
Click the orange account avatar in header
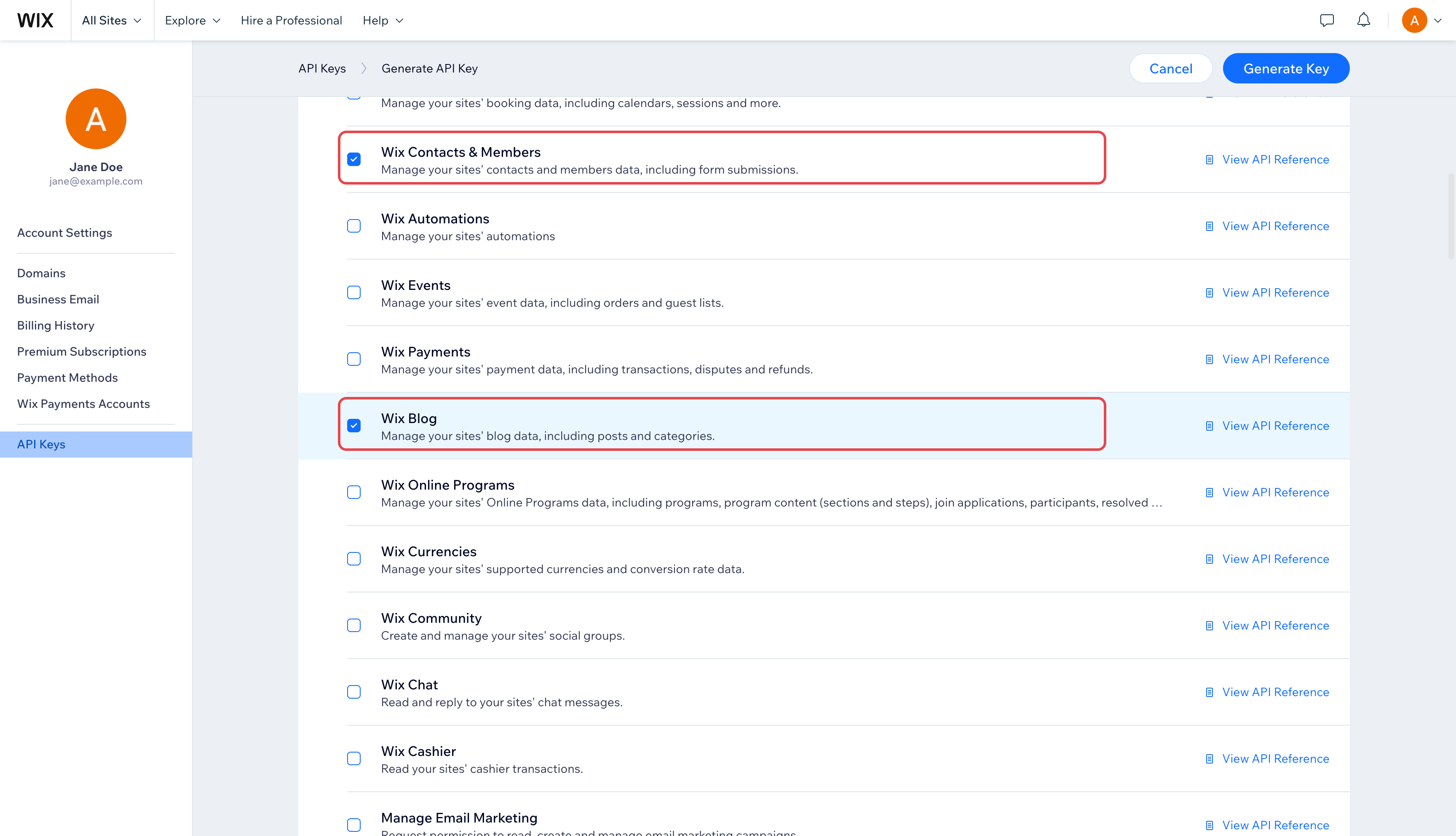tap(1414, 21)
